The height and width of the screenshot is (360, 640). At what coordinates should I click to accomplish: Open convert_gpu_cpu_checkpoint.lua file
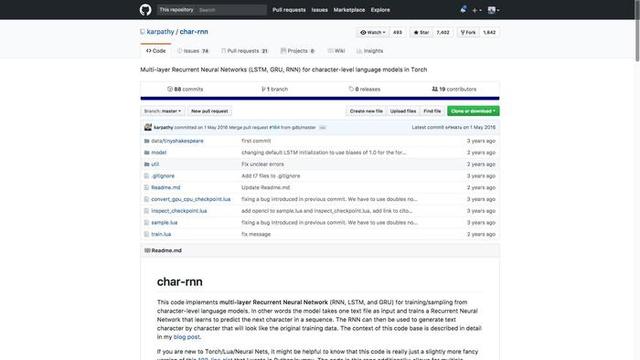tap(191, 199)
